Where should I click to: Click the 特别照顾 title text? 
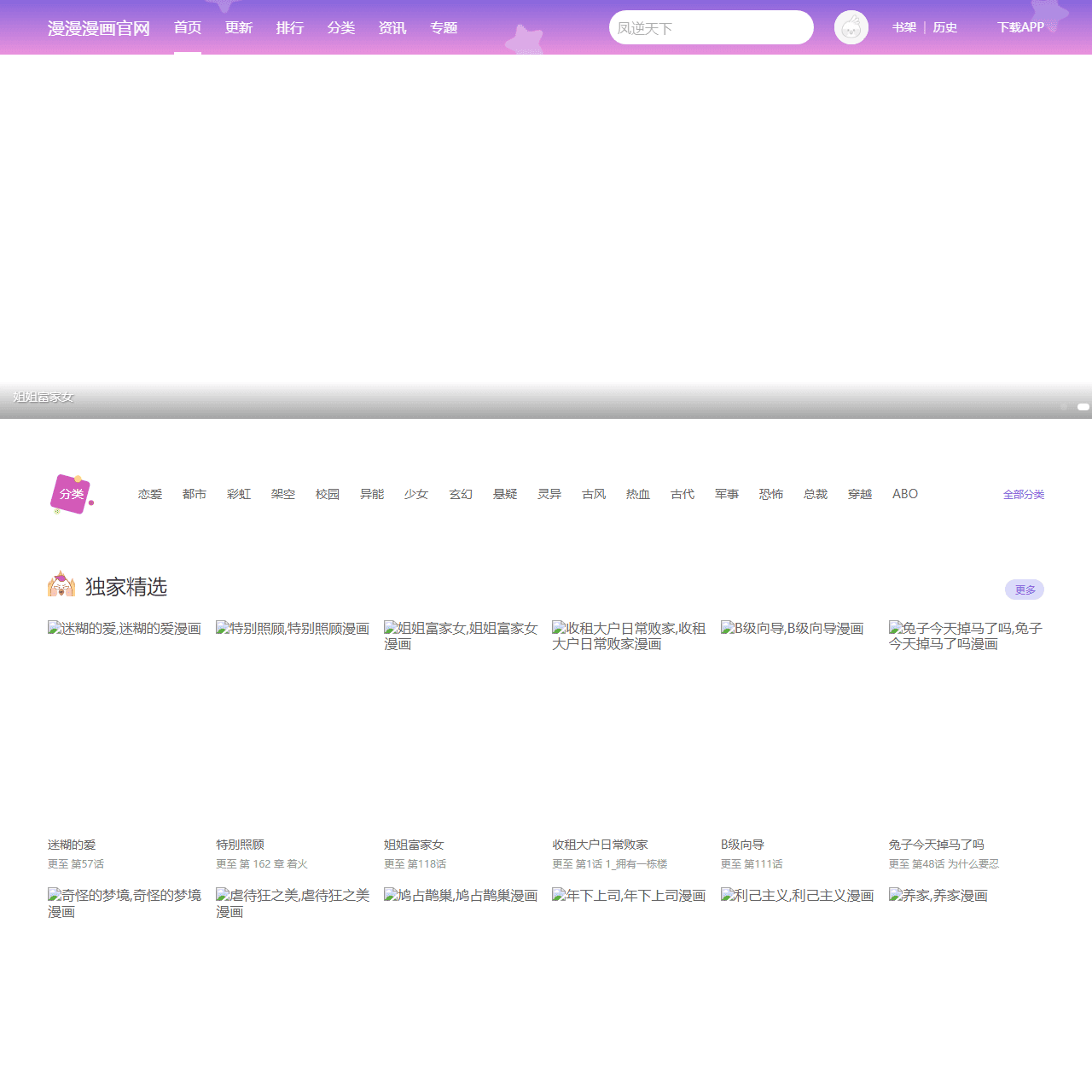tap(240, 845)
